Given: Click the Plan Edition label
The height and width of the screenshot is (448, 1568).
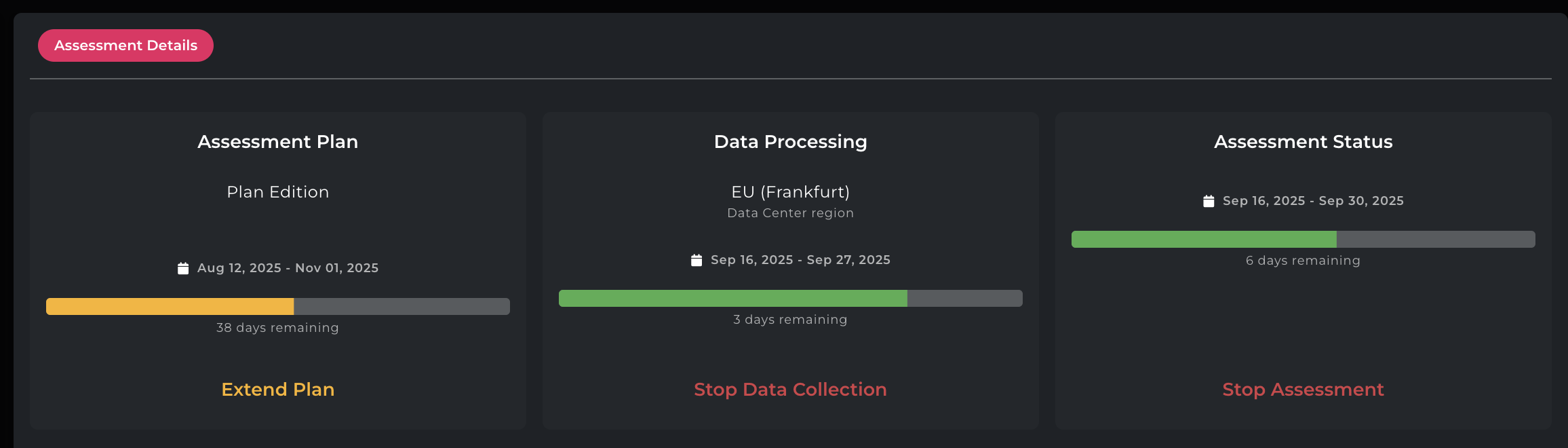Looking at the screenshot, I should (277, 192).
